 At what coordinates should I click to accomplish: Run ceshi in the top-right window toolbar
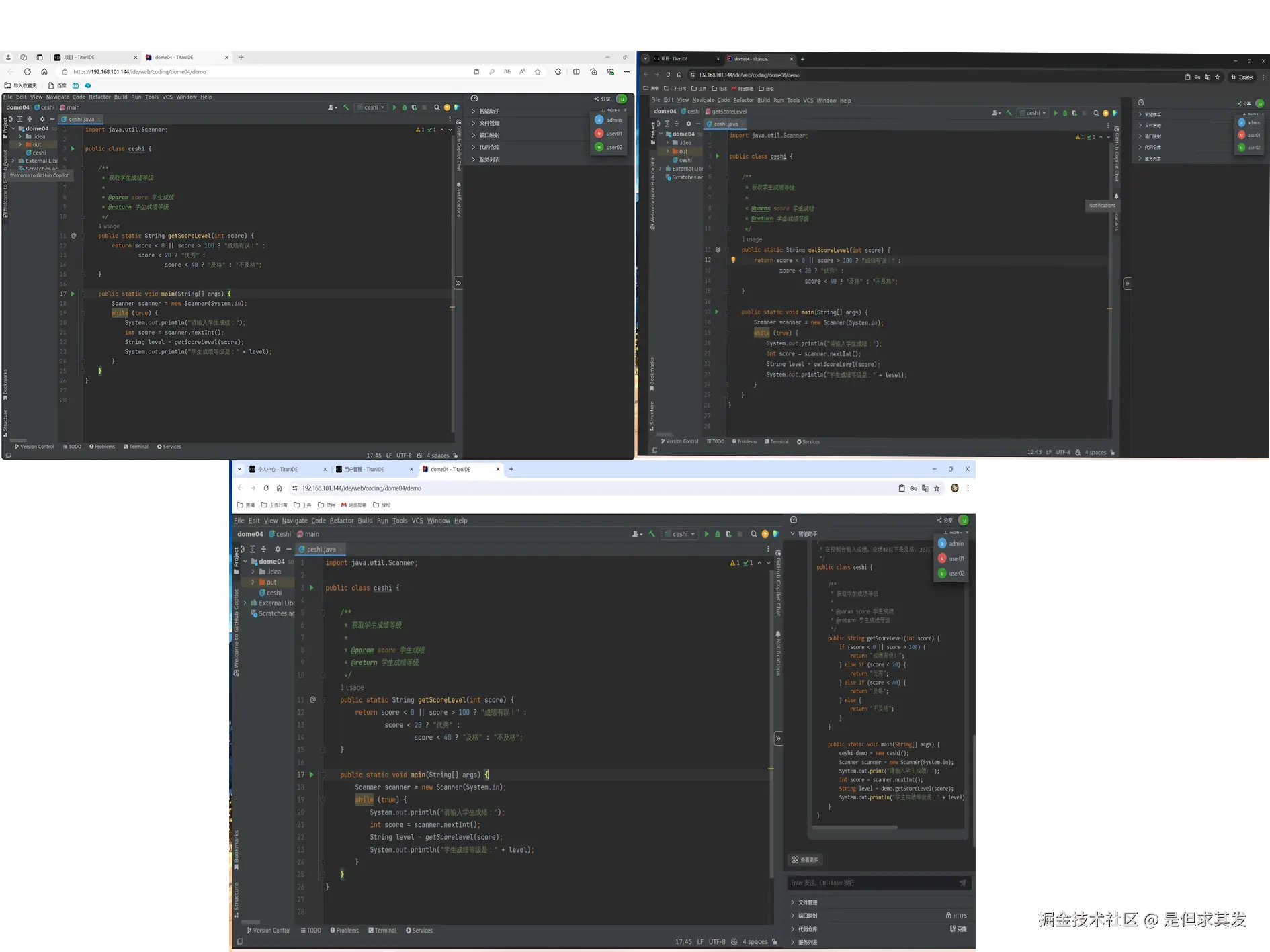(x=1056, y=113)
